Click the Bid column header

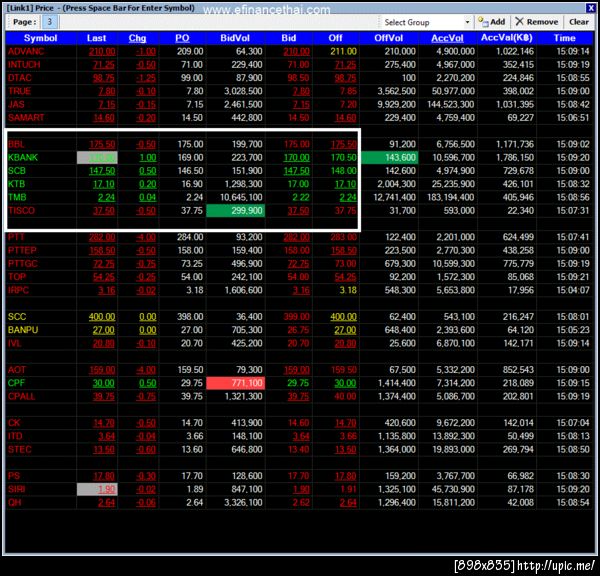point(289,38)
